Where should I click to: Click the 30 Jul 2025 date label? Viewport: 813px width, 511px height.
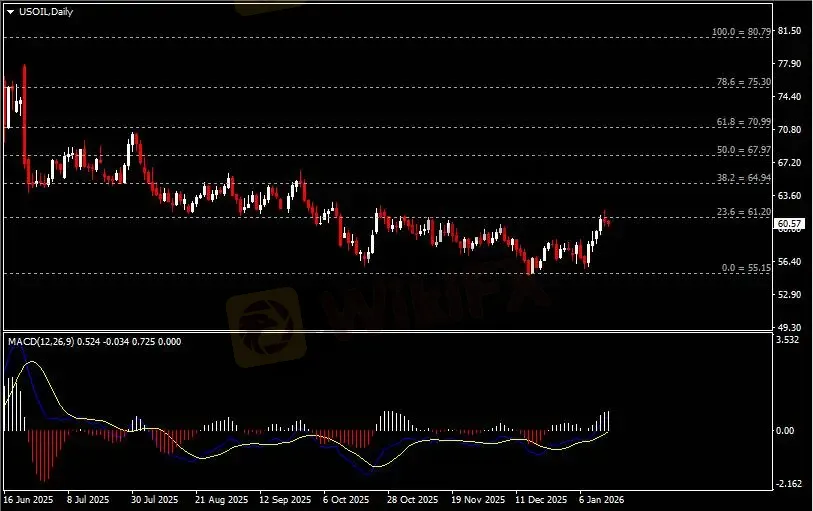click(155, 500)
